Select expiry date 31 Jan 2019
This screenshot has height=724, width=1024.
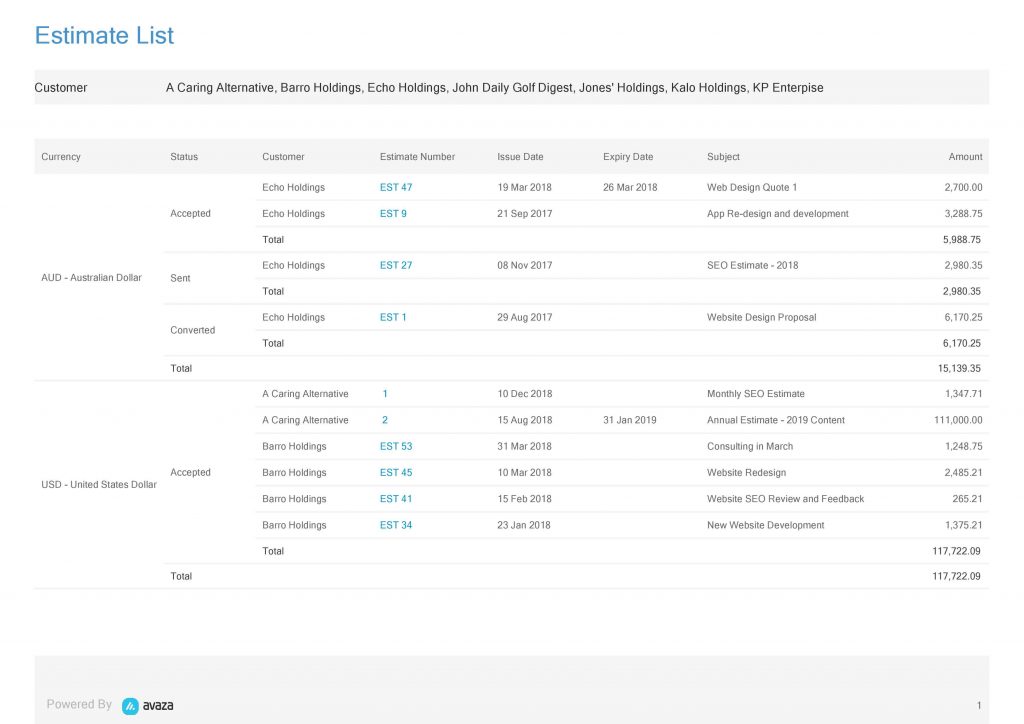tap(630, 420)
